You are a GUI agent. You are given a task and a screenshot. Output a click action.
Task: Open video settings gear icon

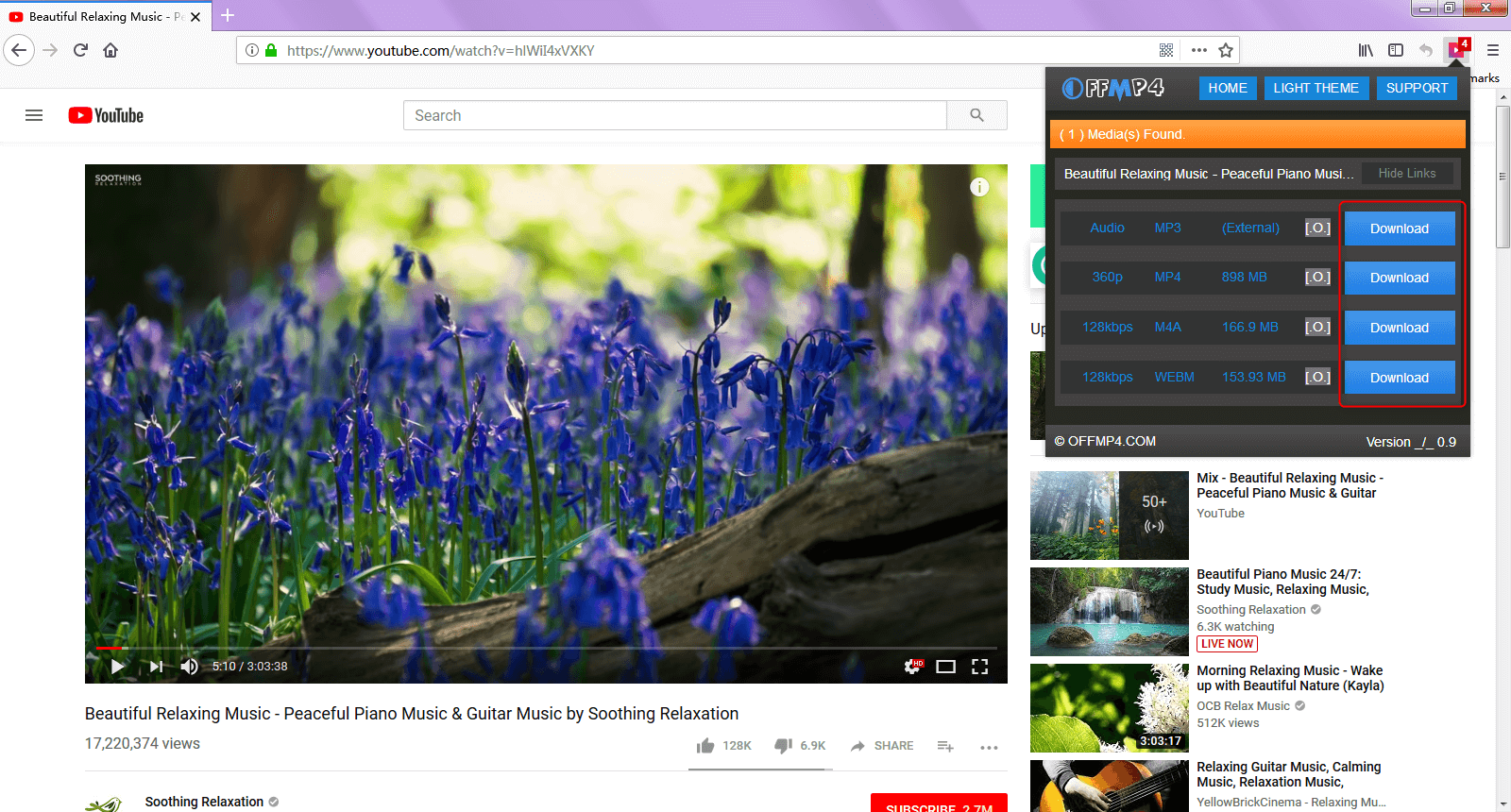912,667
